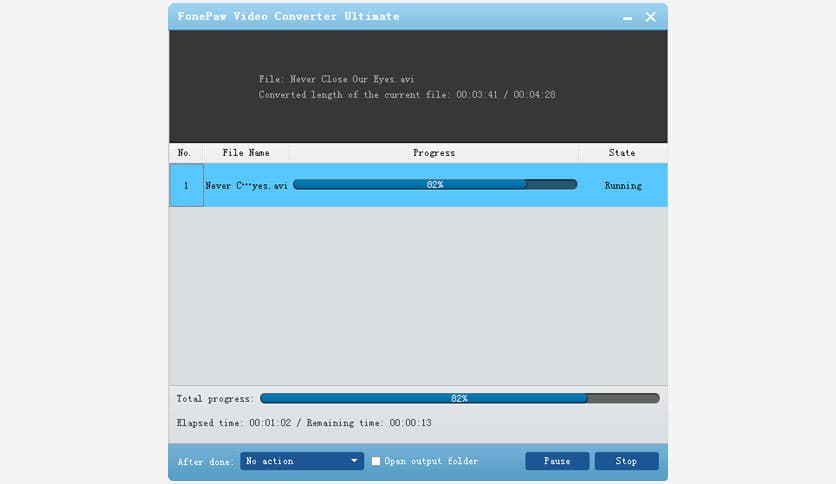Close the FonePaw Video Converter window

click(x=650, y=17)
